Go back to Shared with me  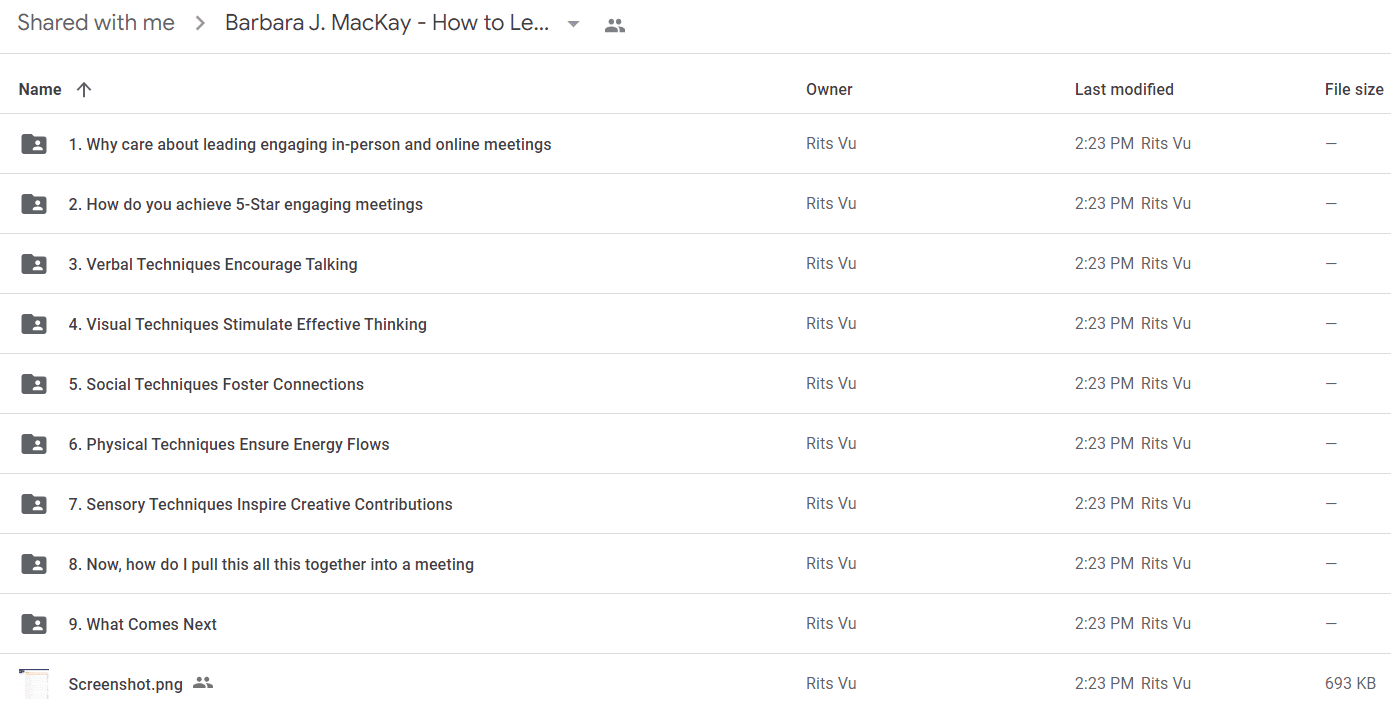[x=96, y=23]
